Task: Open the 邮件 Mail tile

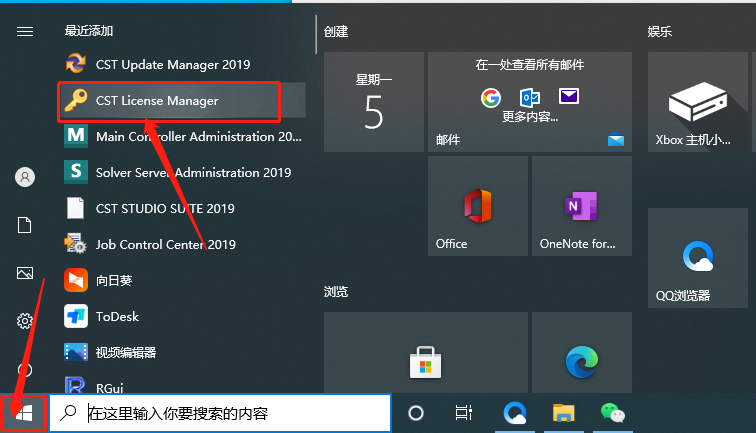Action: click(x=530, y=102)
